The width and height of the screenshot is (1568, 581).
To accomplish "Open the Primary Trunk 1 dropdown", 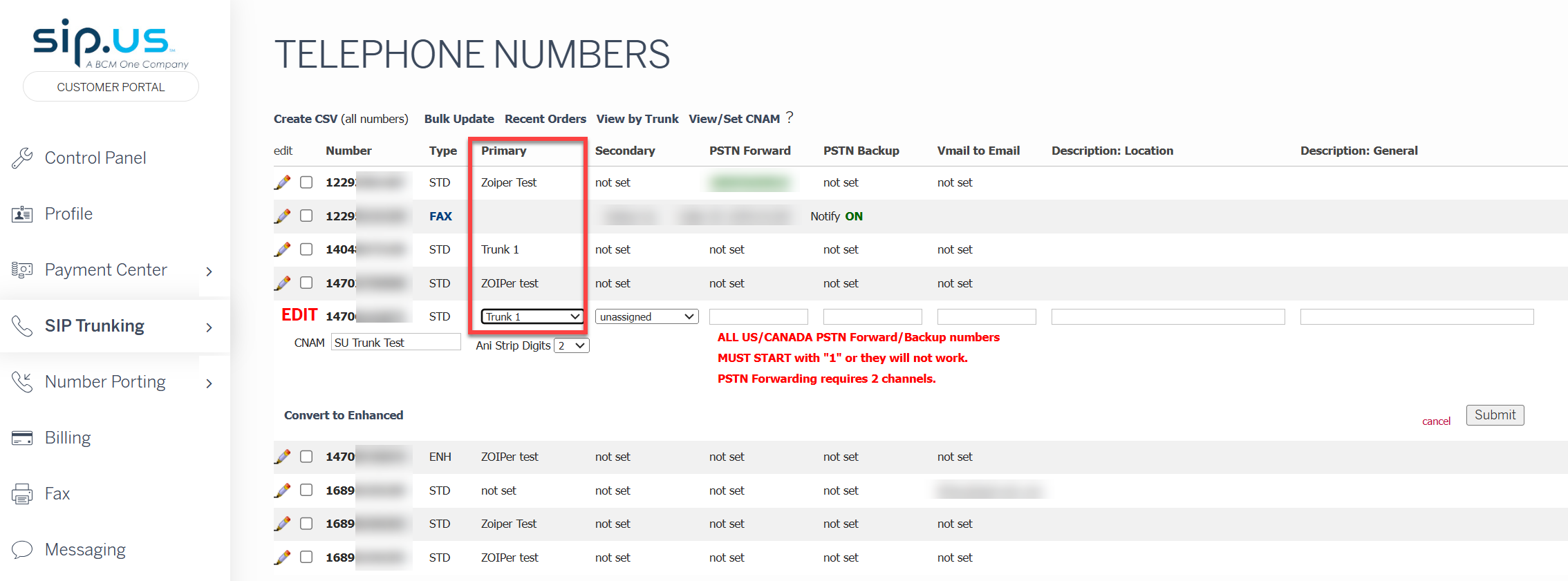I will pos(532,316).
